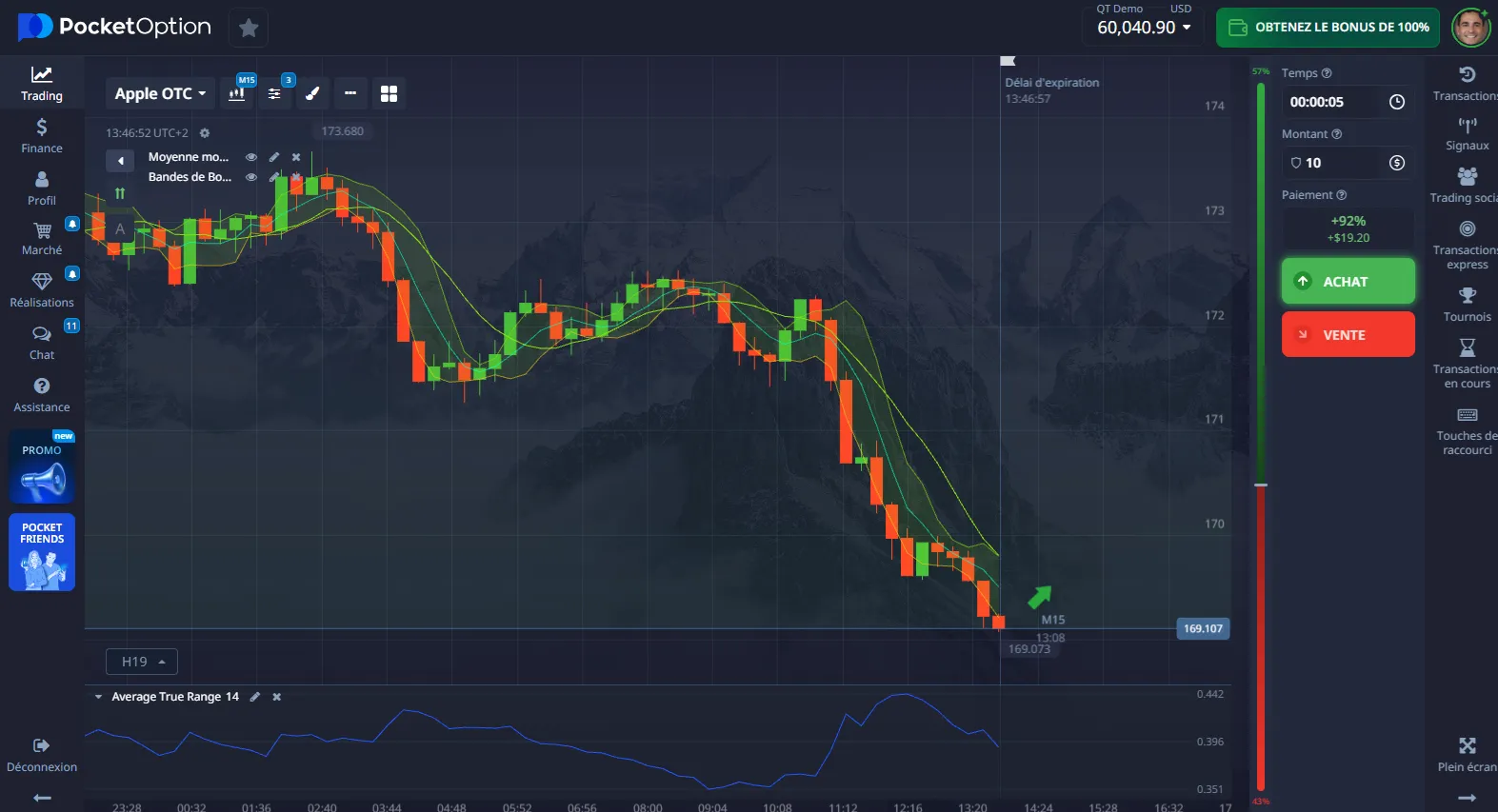
Task: Click the Temps help icon
Action: point(1327,73)
